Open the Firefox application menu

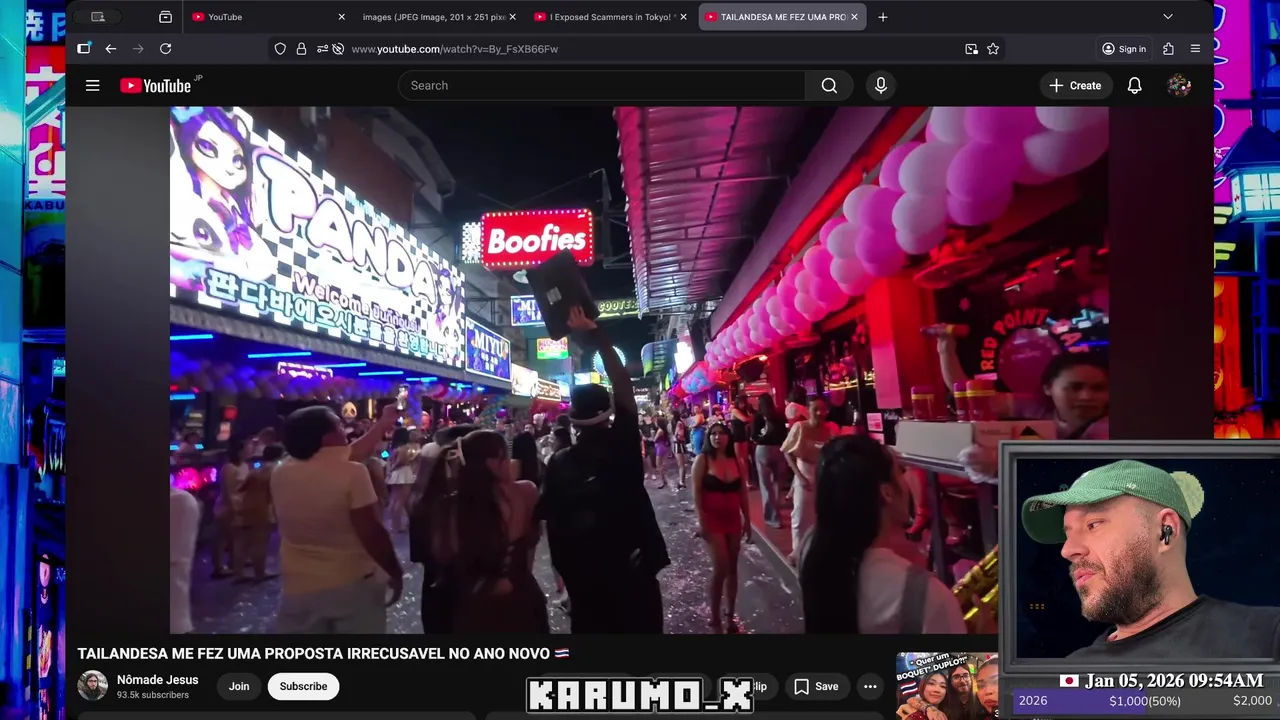(1195, 49)
